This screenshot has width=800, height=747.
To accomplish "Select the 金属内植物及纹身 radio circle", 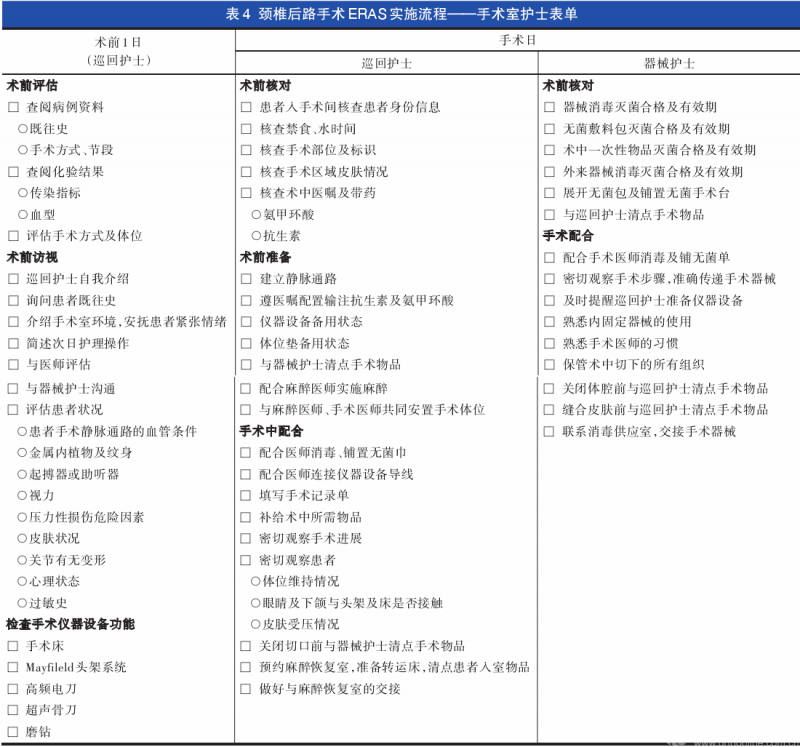I will [22, 453].
